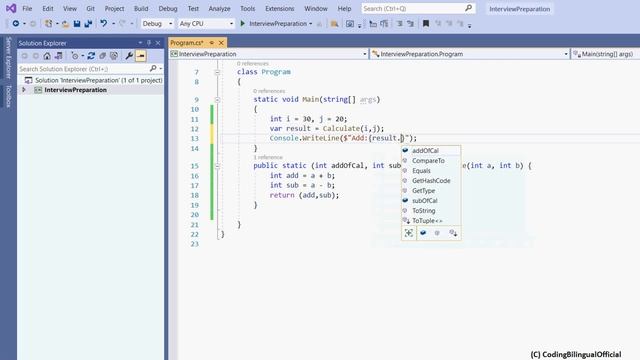Open the Build menu
Image resolution: width=640 pixels, height=360 pixels.
pos(141,9)
